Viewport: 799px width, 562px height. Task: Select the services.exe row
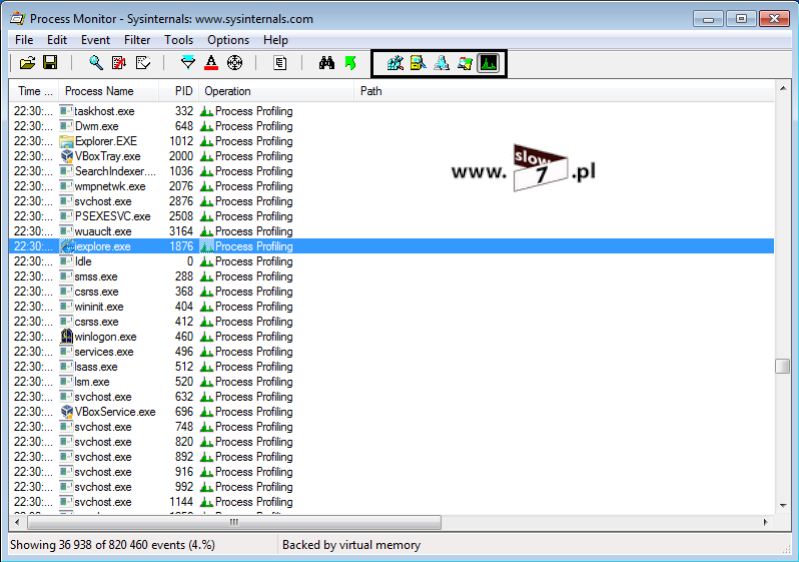coord(391,352)
